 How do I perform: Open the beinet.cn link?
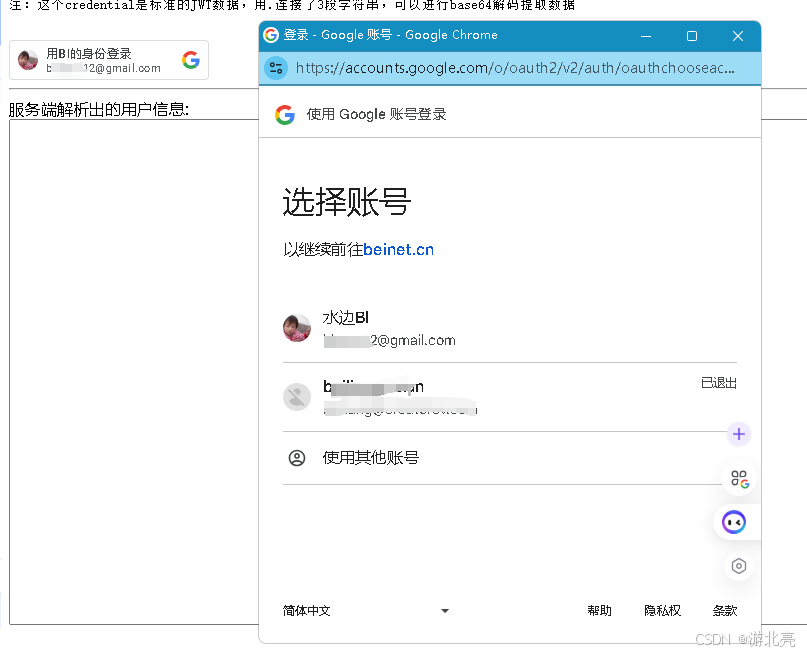coord(398,250)
